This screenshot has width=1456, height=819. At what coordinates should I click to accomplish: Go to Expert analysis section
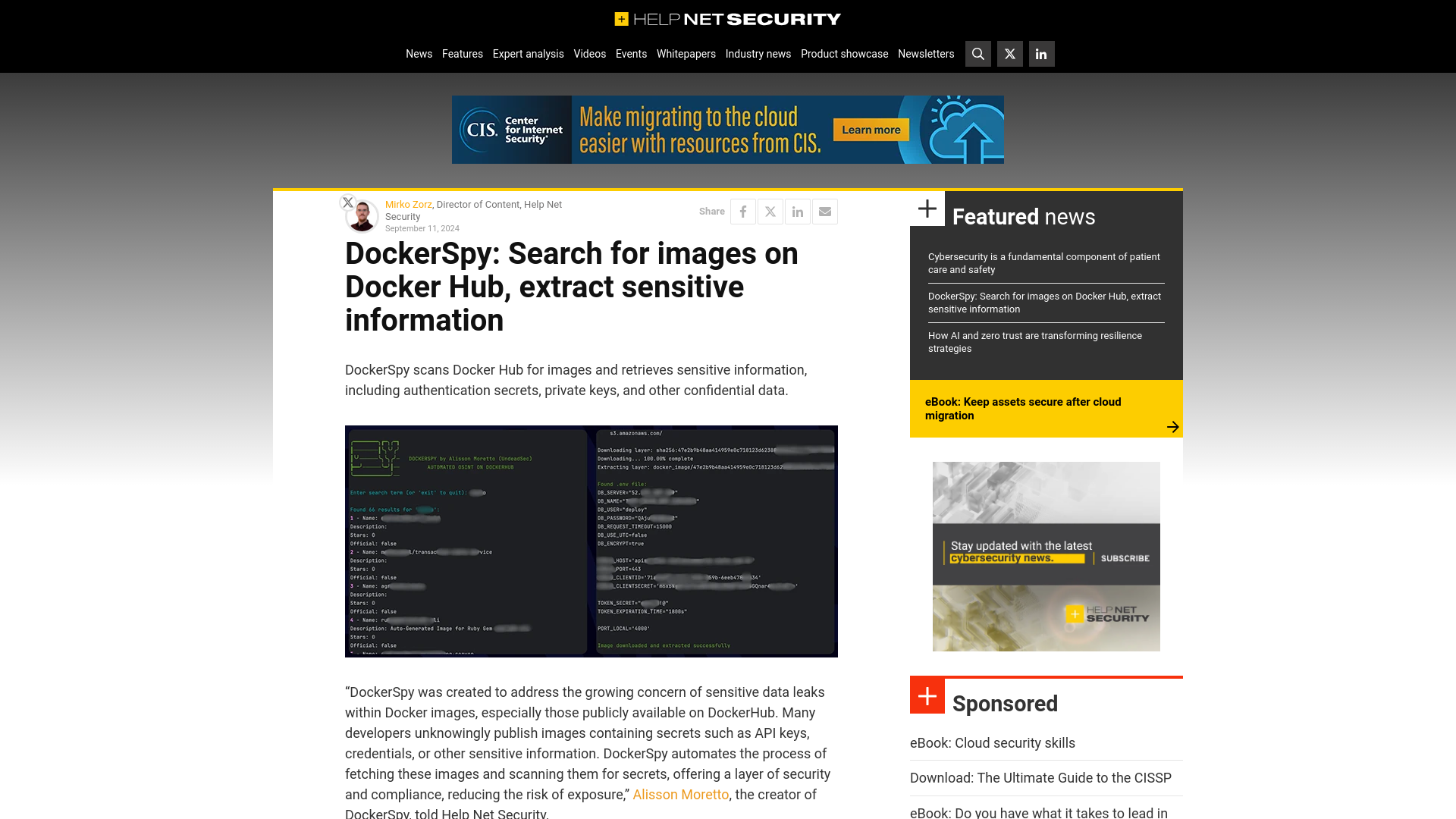[x=529, y=54]
